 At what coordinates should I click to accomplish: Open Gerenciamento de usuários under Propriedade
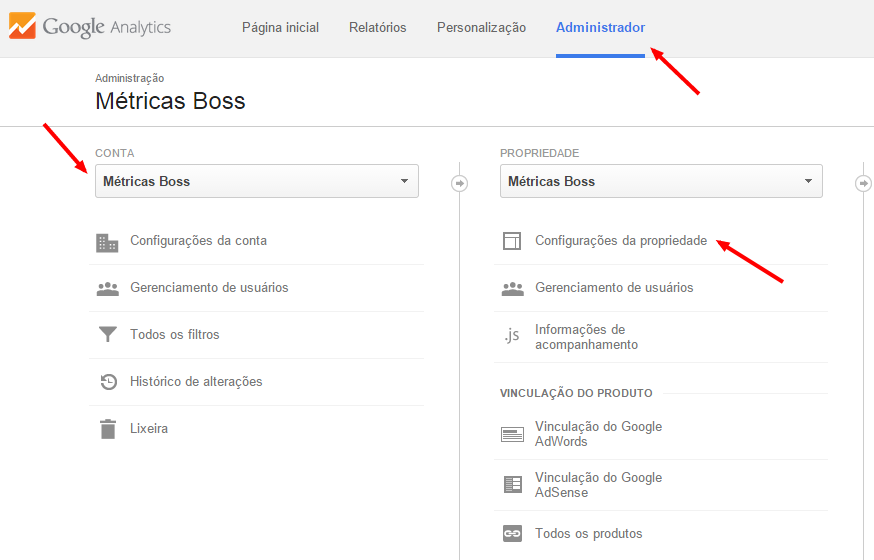point(614,288)
